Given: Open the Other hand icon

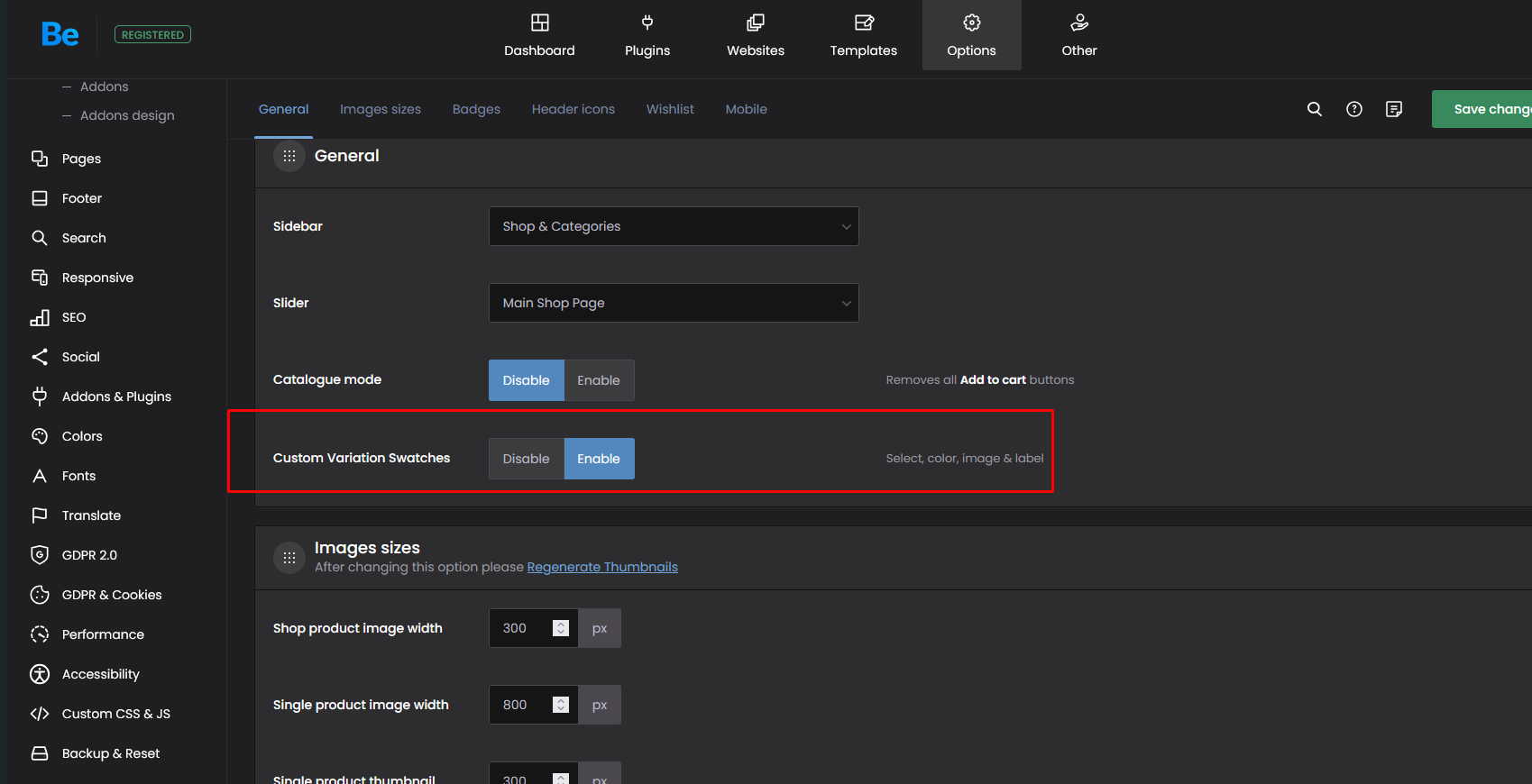Looking at the screenshot, I should (1079, 23).
